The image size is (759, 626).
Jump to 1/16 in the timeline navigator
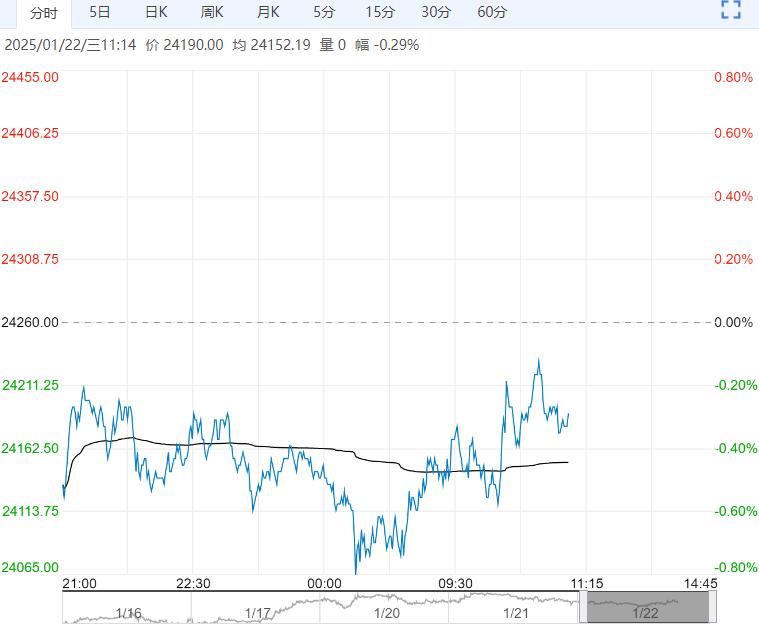[128, 612]
